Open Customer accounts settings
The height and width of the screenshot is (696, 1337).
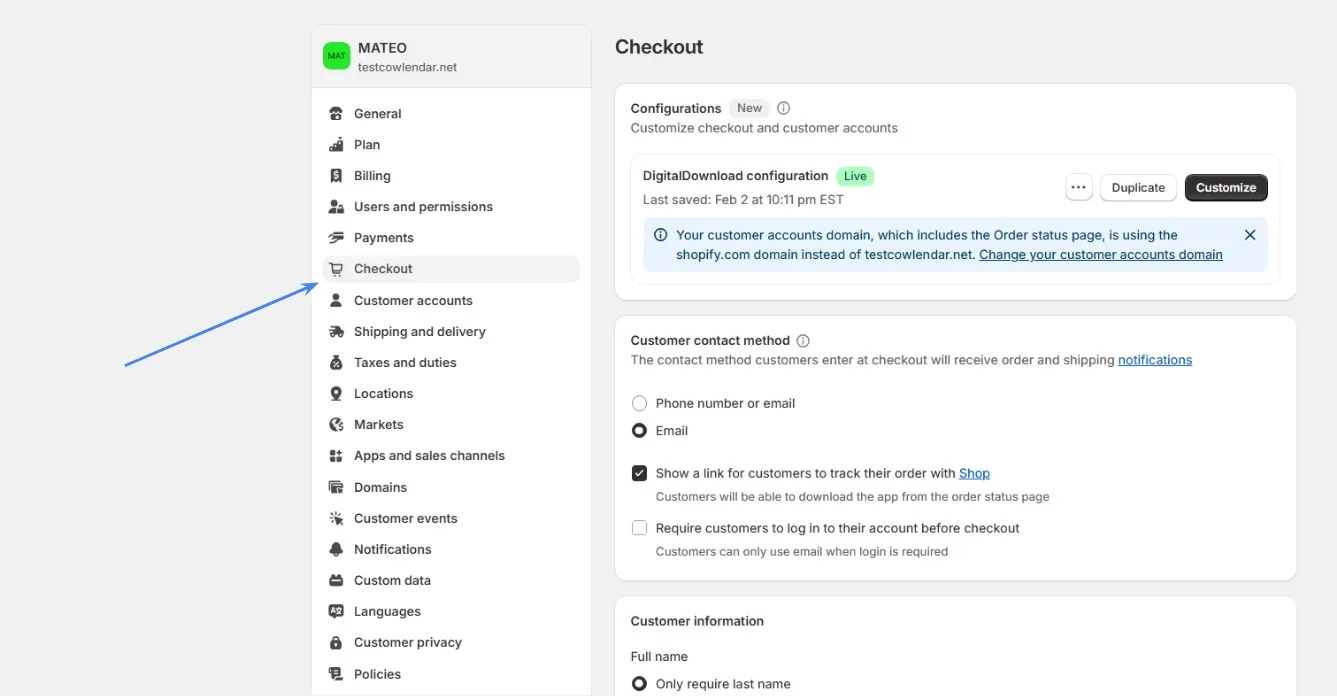(x=451, y=300)
